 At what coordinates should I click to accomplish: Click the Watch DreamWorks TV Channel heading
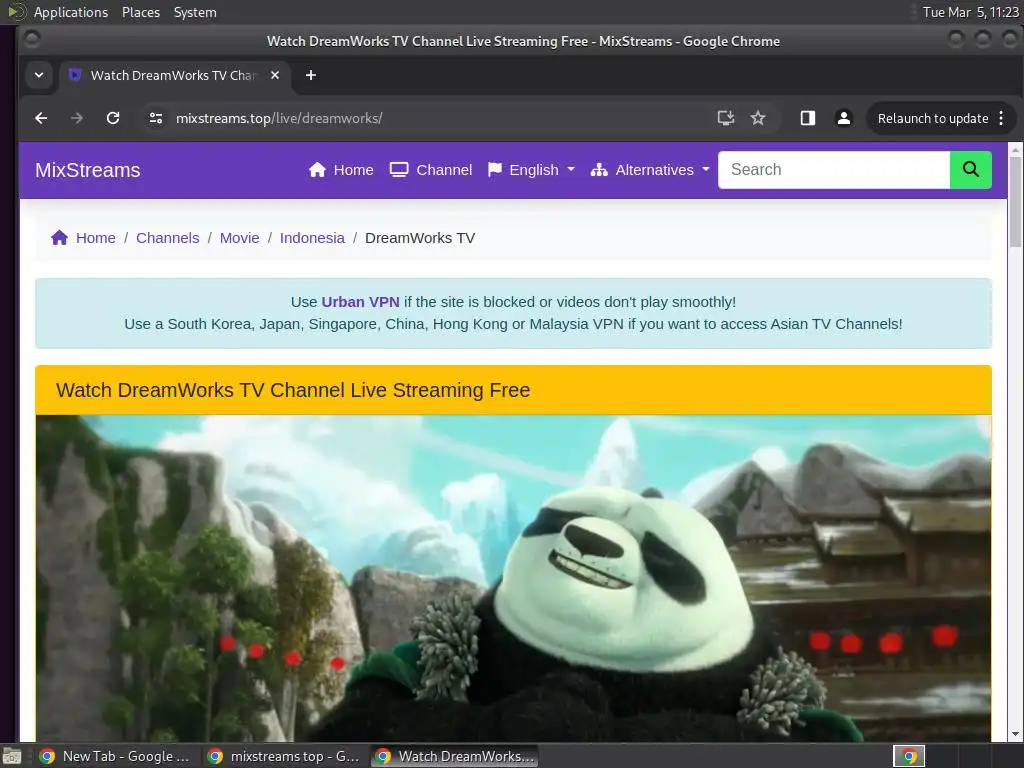pyautogui.click(x=293, y=390)
